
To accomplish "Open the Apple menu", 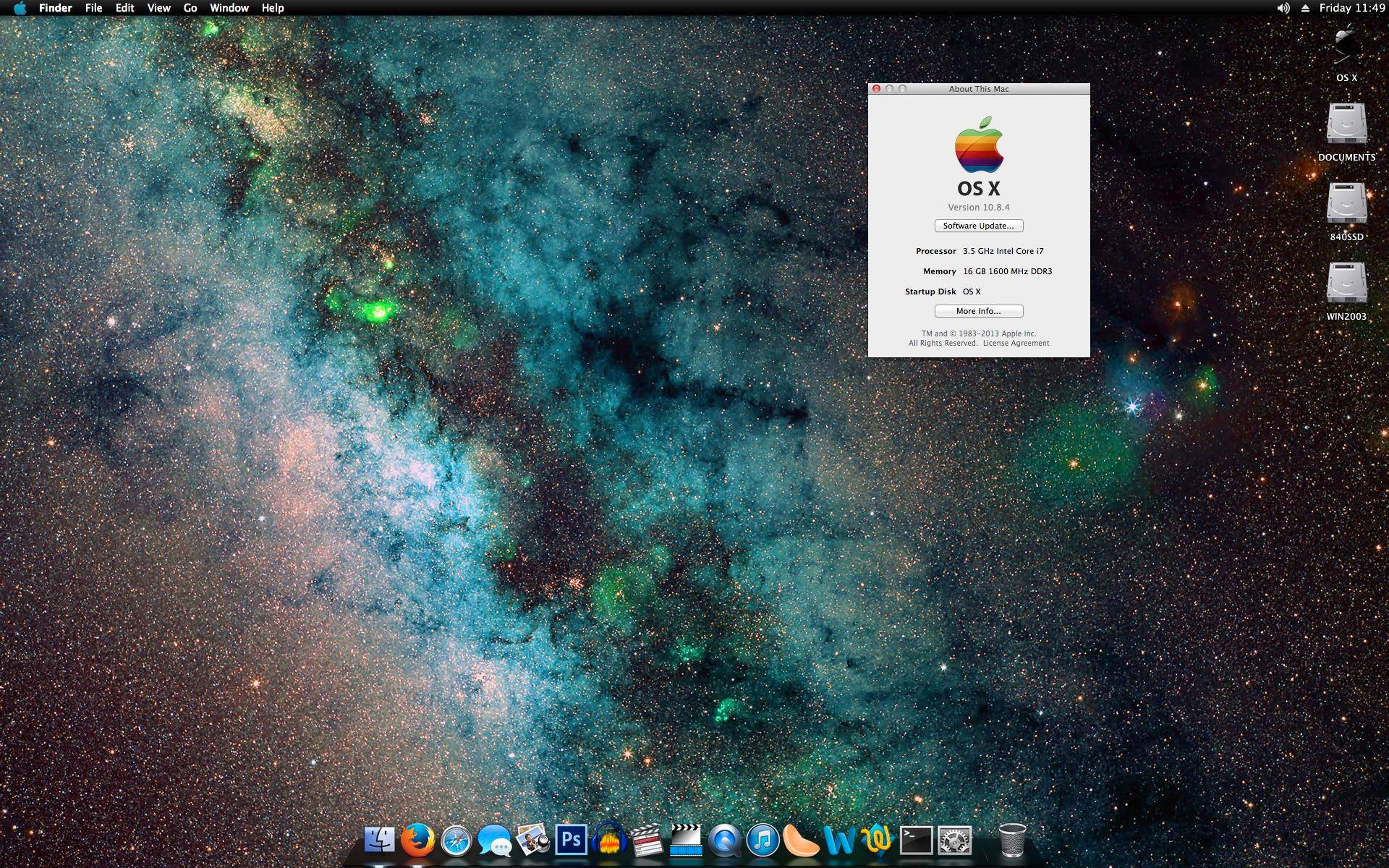I will (x=20, y=8).
